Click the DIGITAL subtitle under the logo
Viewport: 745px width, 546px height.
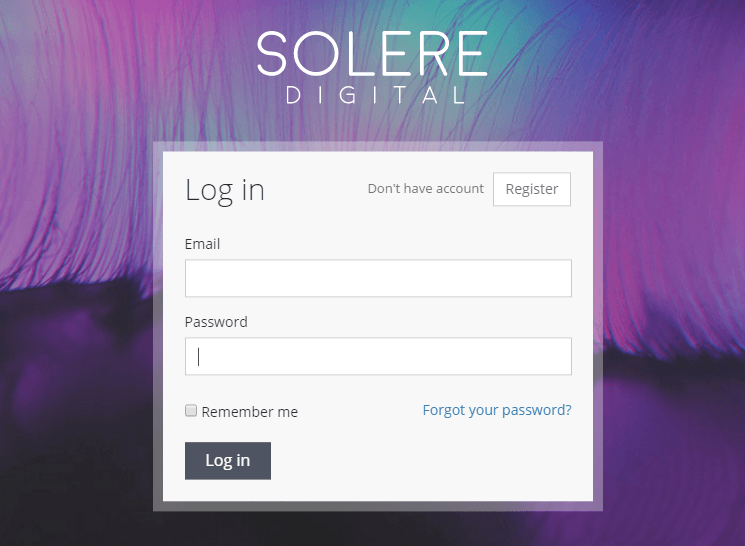(375, 96)
